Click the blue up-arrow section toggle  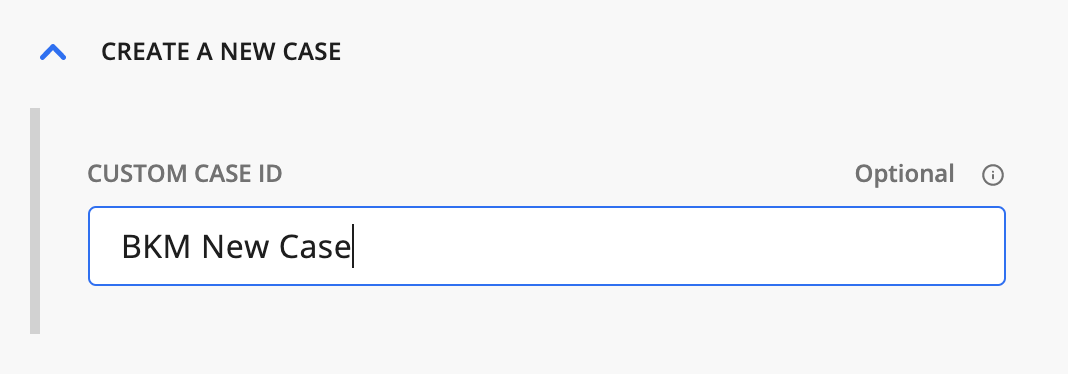[x=53, y=52]
